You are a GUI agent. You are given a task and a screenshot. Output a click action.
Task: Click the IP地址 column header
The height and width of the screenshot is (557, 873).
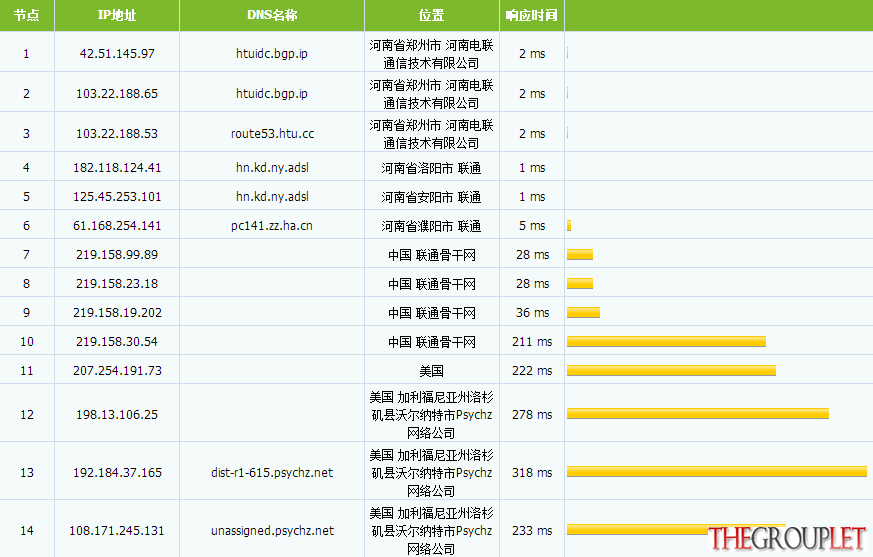click(x=117, y=15)
